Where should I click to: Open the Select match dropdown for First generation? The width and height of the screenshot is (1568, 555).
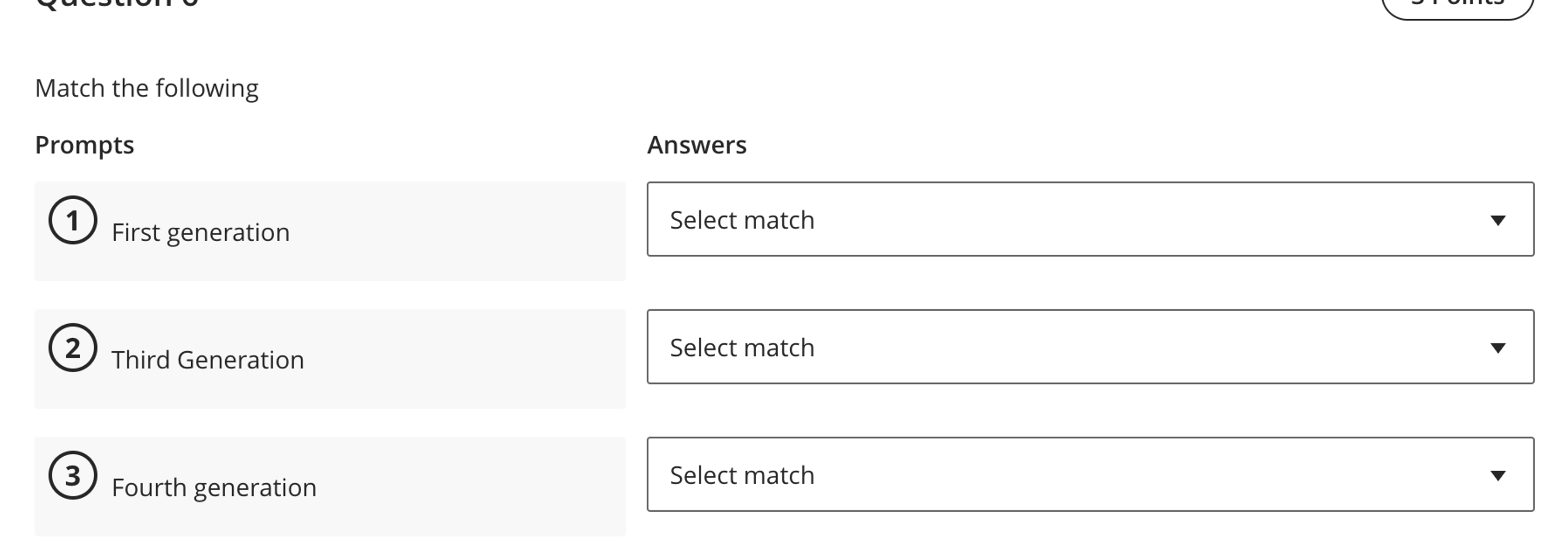pyautogui.click(x=1089, y=219)
